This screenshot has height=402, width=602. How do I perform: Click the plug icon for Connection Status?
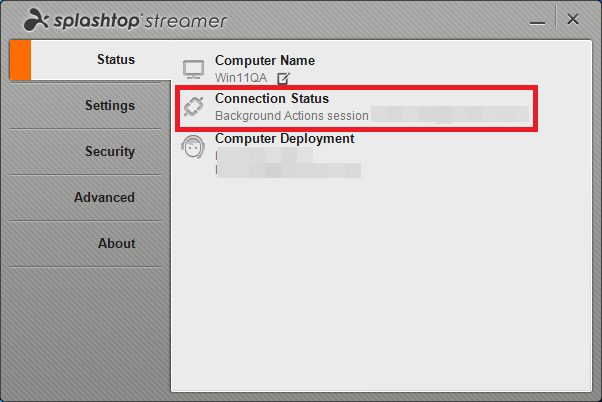point(194,106)
